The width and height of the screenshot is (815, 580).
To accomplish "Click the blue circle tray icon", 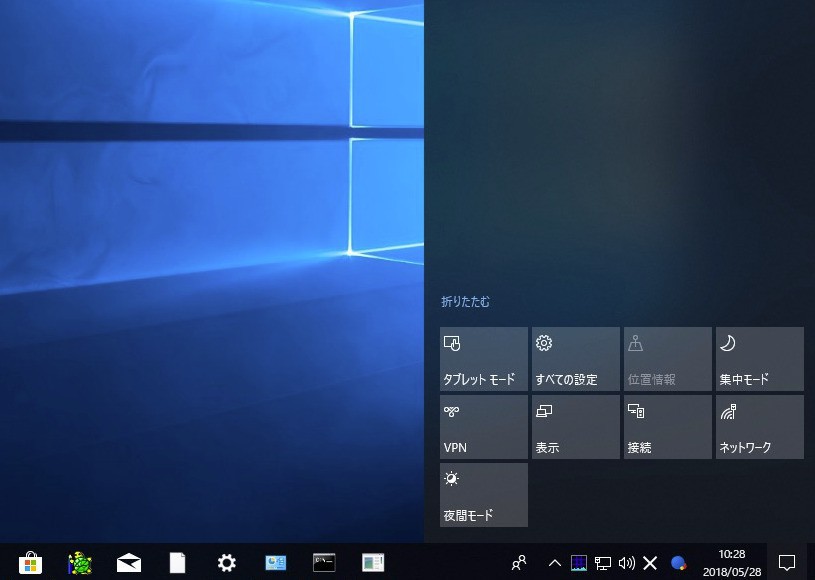I will 678,563.
